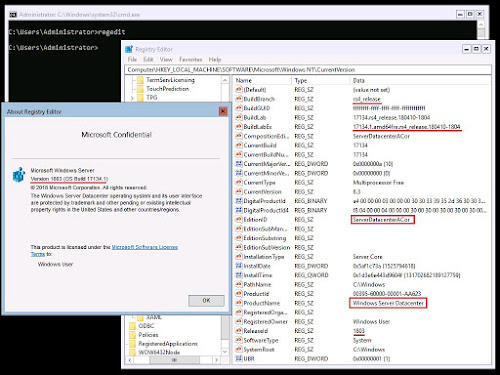Click the ProductName string icon
The width and height of the screenshot is (500, 375).
(239, 303)
